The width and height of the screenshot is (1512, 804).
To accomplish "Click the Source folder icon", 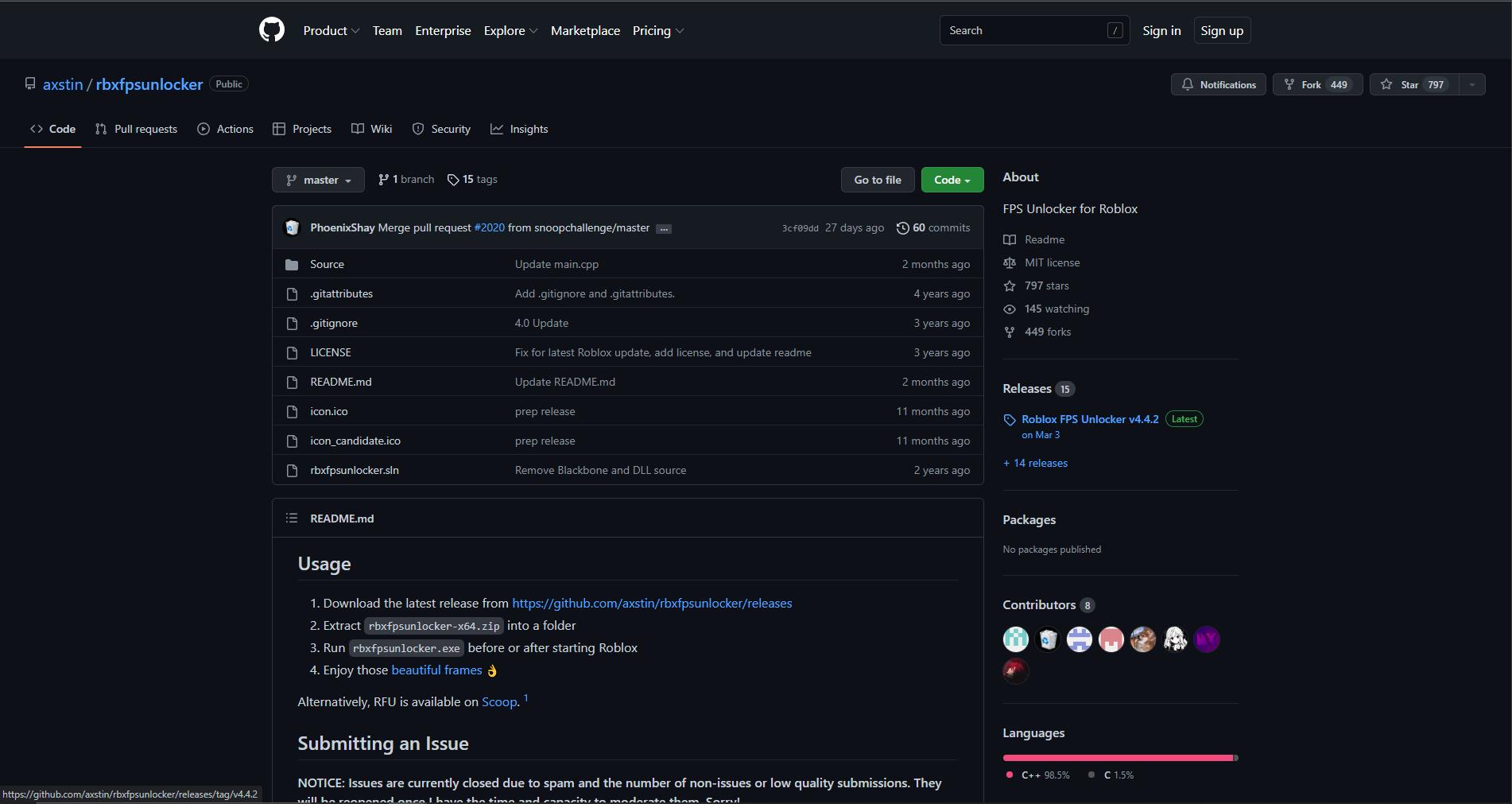I will pyautogui.click(x=292, y=264).
